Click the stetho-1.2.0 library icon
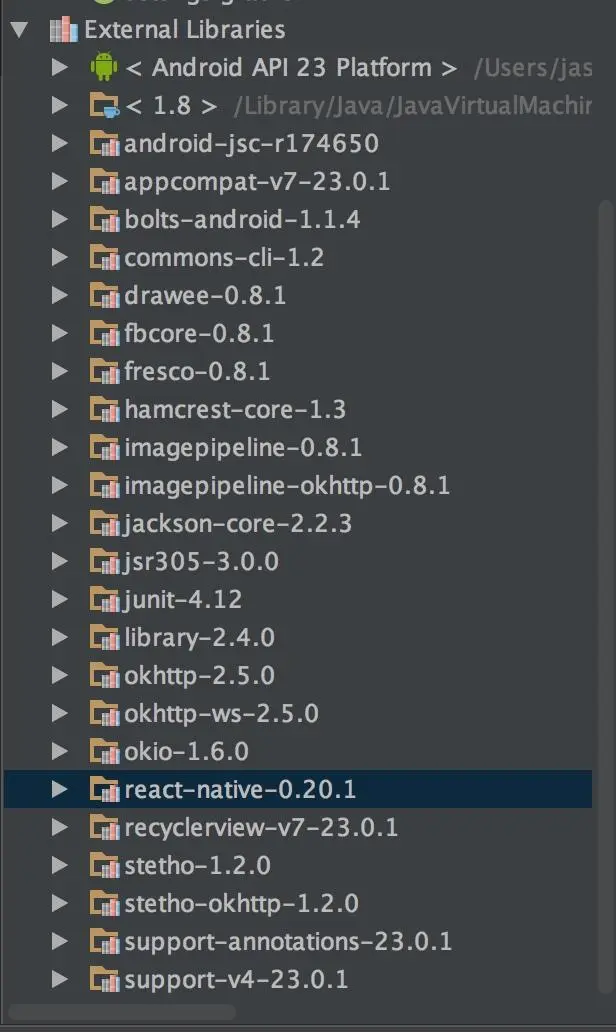The width and height of the screenshot is (616, 1032). (104, 865)
